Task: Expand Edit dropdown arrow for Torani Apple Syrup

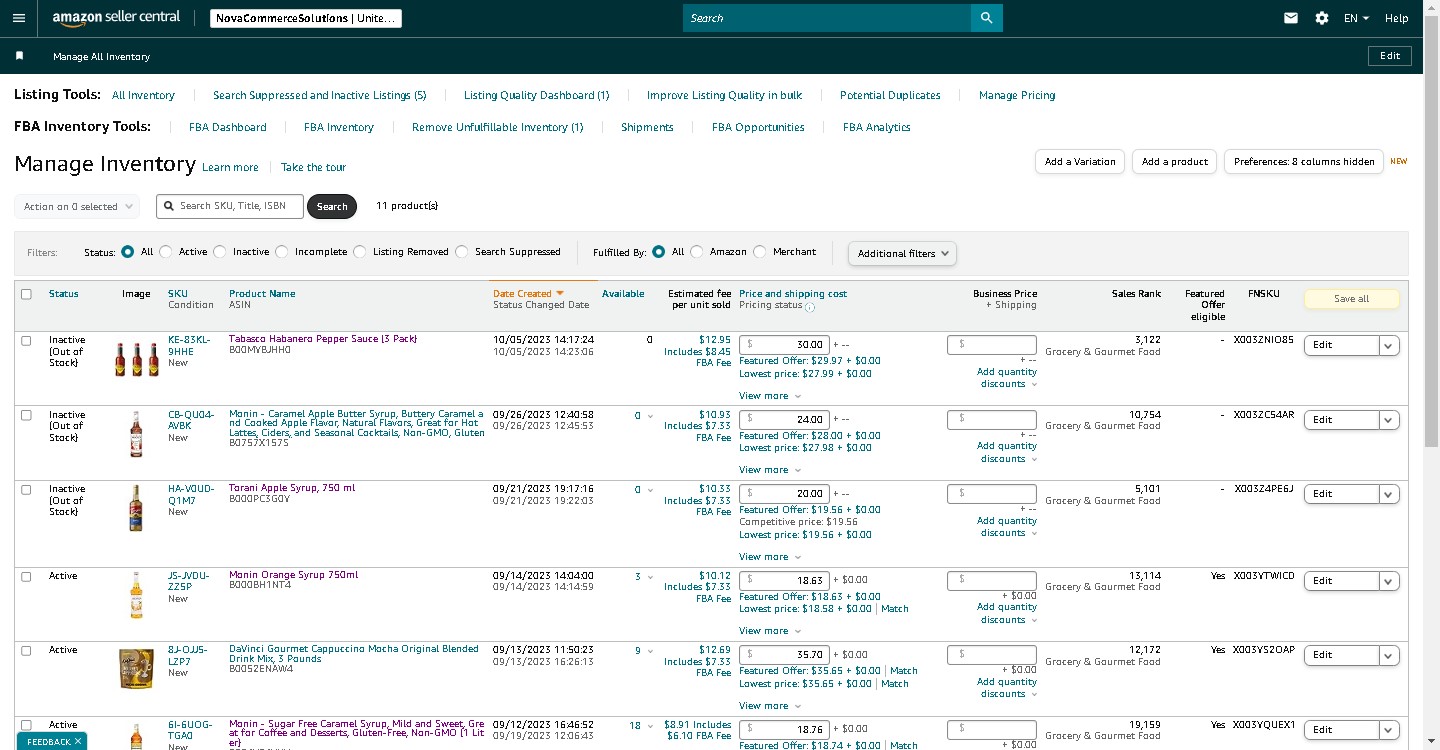Action: [1388, 494]
